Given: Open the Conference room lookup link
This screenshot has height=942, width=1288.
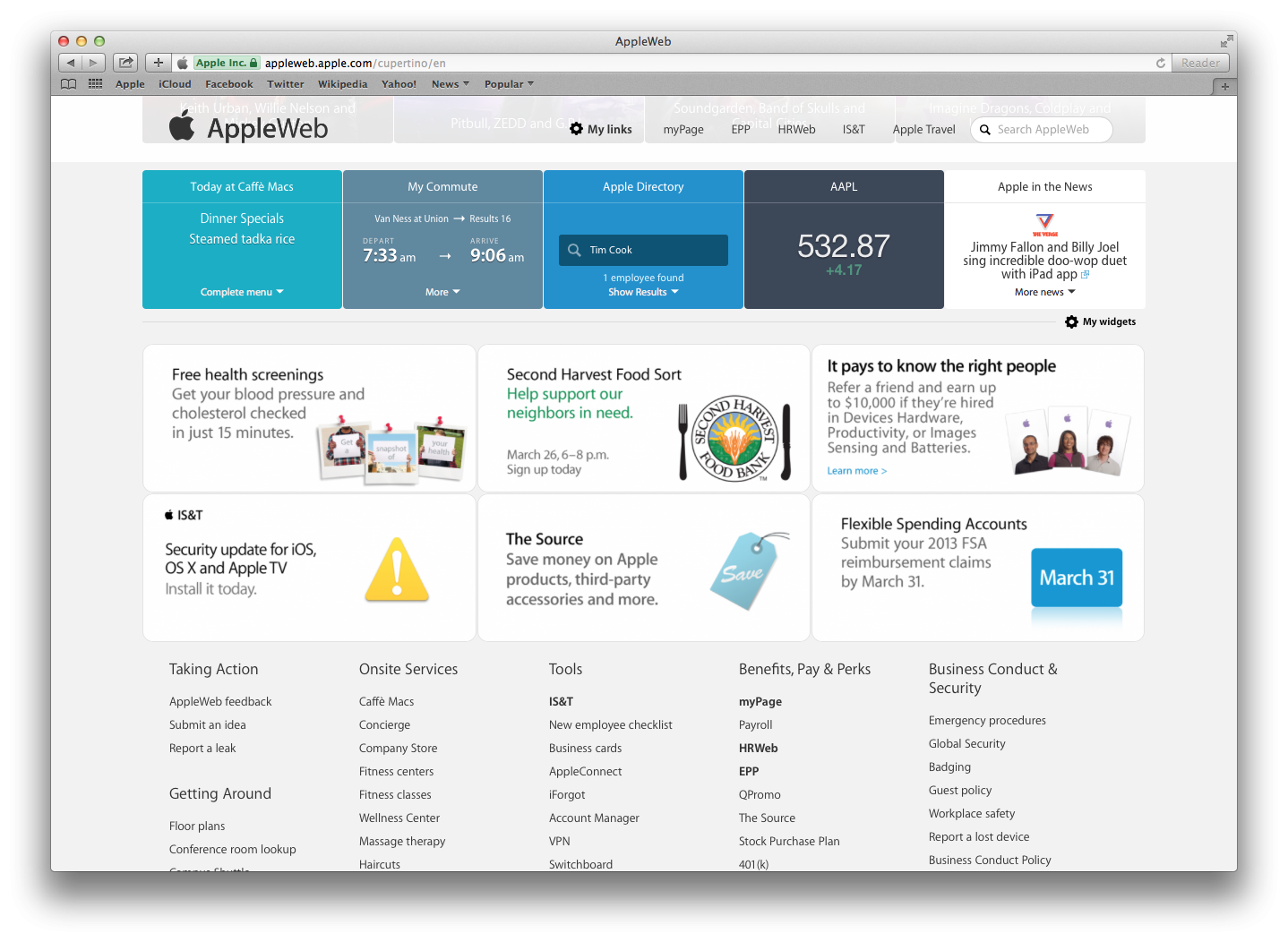Looking at the screenshot, I should pos(232,850).
